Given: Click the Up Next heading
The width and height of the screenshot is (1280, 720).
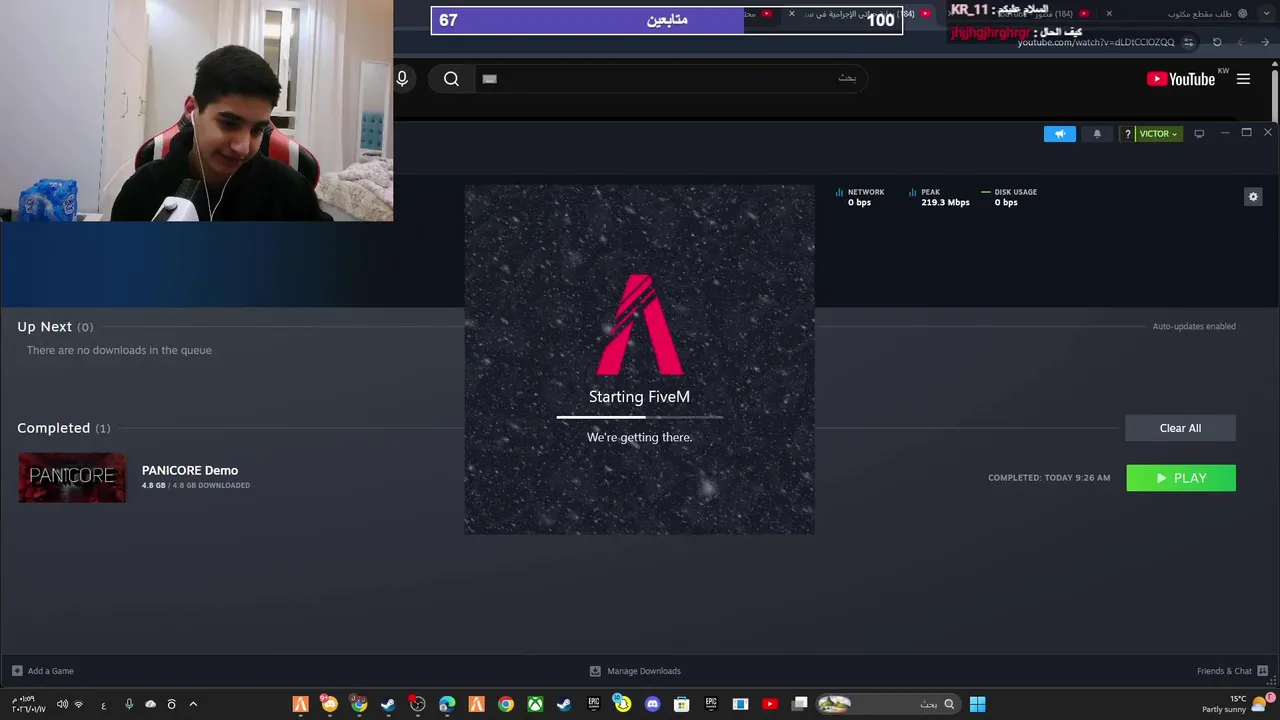Looking at the screenshot, I should point(44,327).
